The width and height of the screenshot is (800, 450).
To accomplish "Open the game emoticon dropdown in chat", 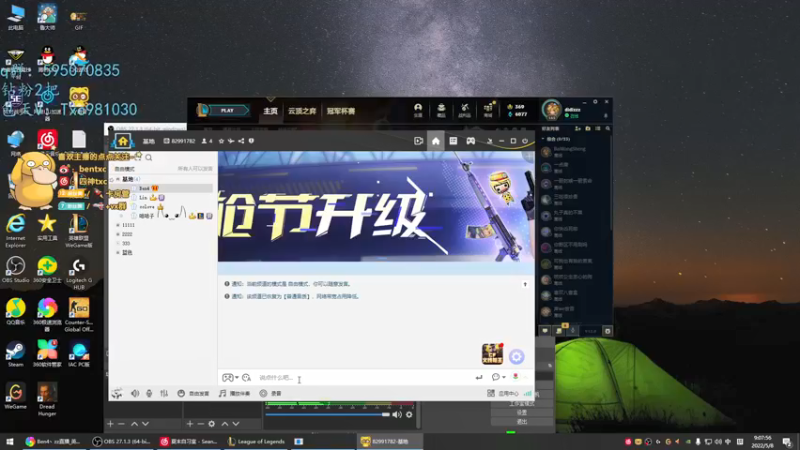I will point(231,378).
